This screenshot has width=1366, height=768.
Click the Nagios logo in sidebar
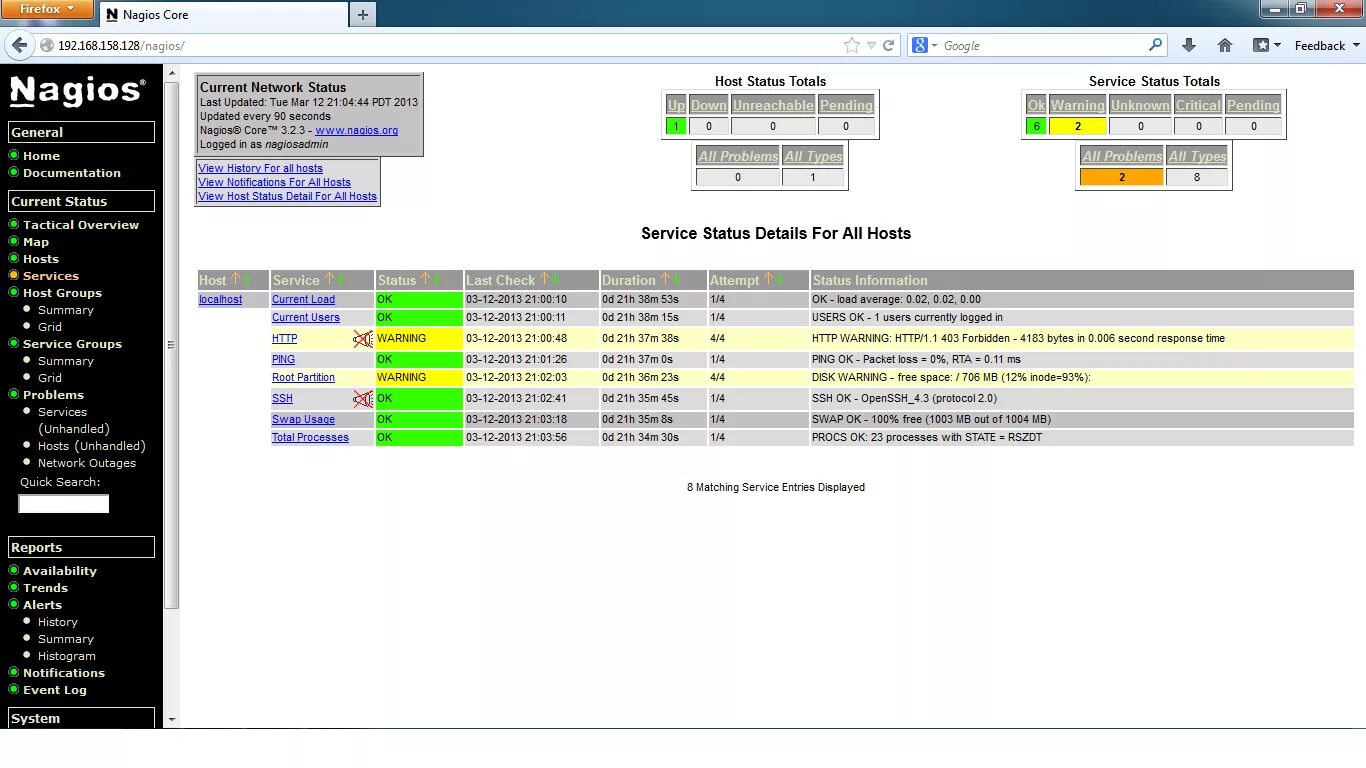tap(78, 91)
